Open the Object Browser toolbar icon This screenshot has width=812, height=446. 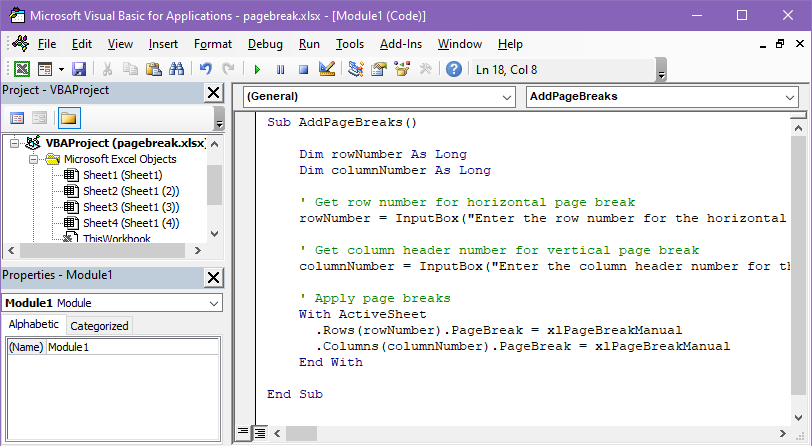coord(402,69)
